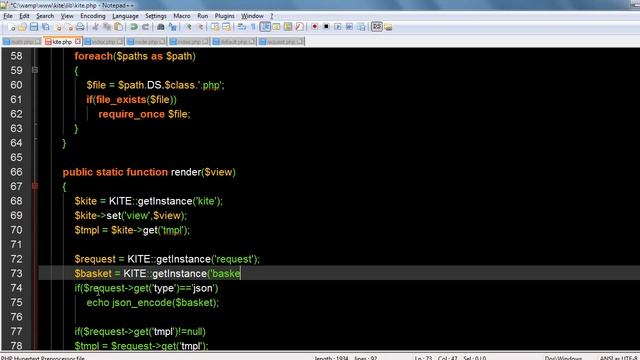Open the File menu
This screenshot has height=360, width=640.
click(8, 16)
